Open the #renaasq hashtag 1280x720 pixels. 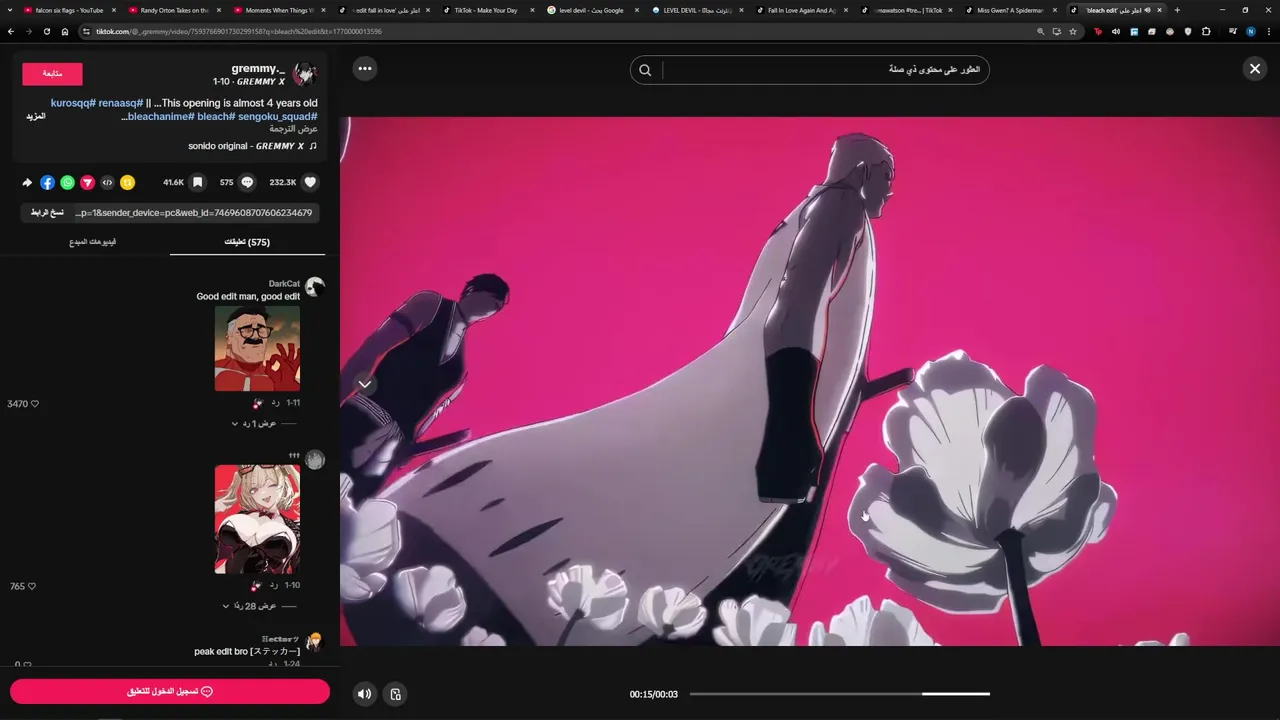pyautogui.click(x=121, y=103)
